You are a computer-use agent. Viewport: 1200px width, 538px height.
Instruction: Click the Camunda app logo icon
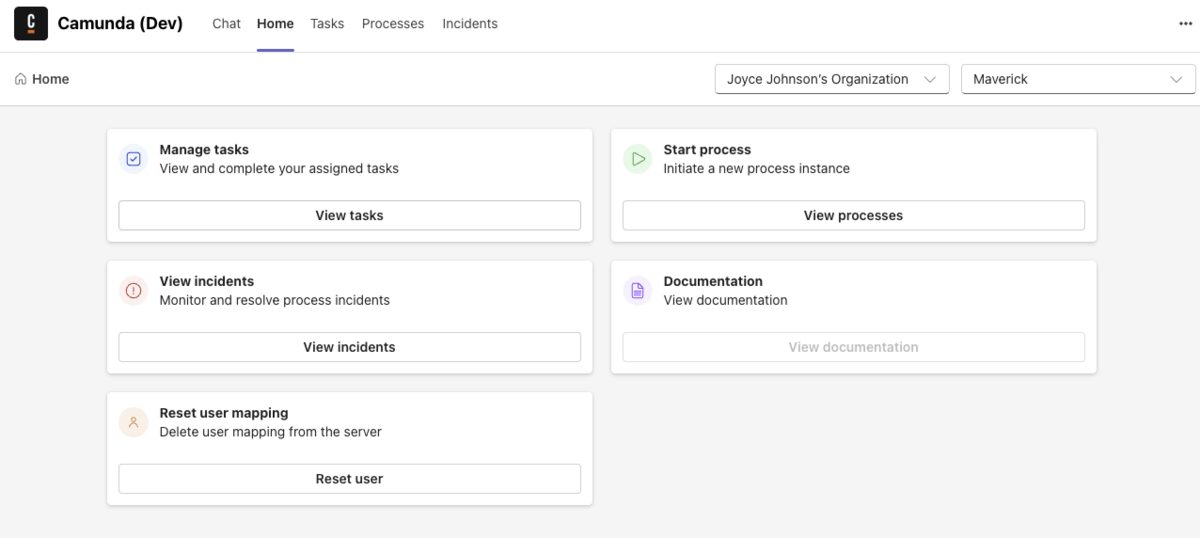[x=31, y=24]
